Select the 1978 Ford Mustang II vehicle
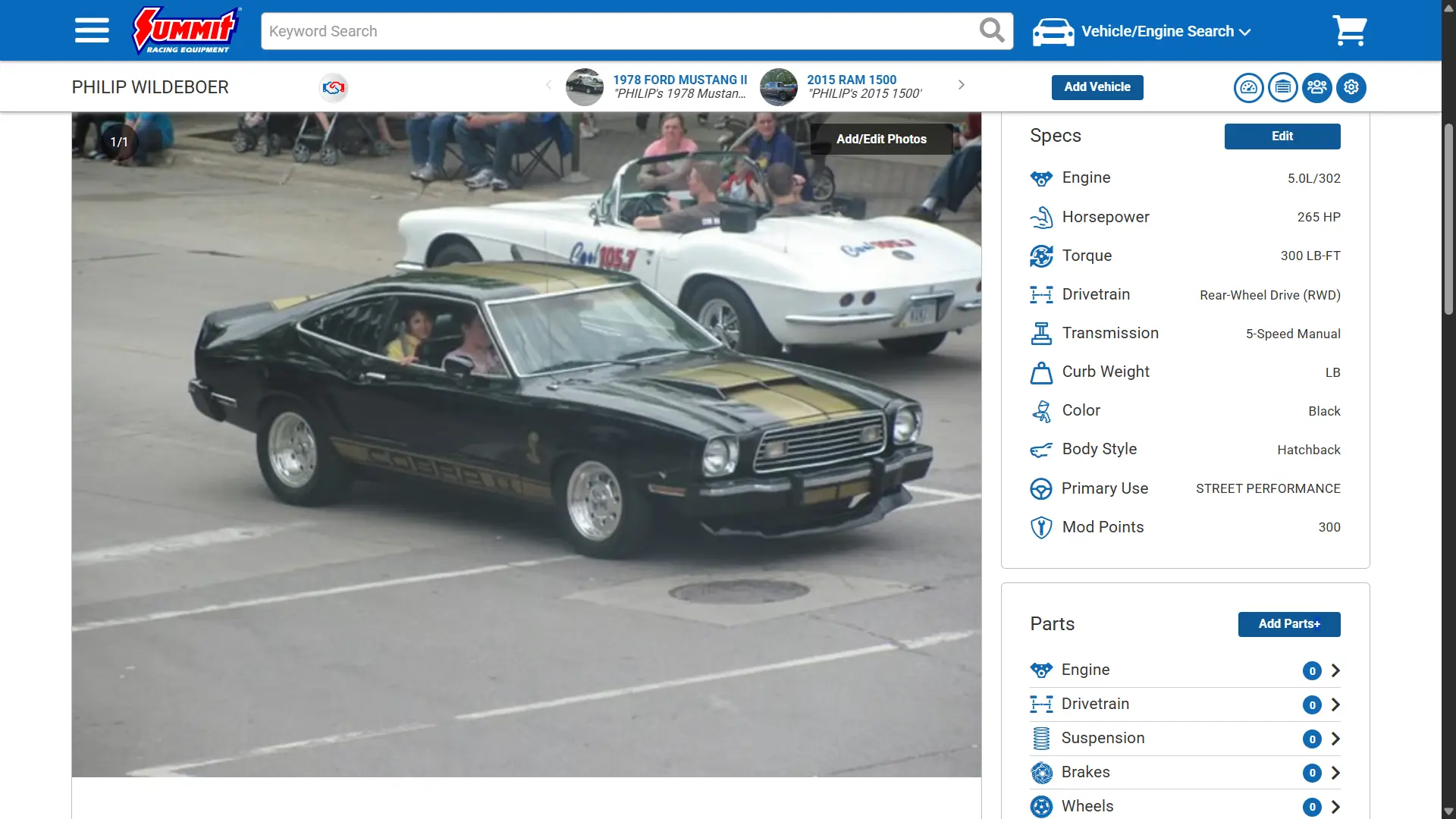This screenshot has width=1456, height=819. 657,86
